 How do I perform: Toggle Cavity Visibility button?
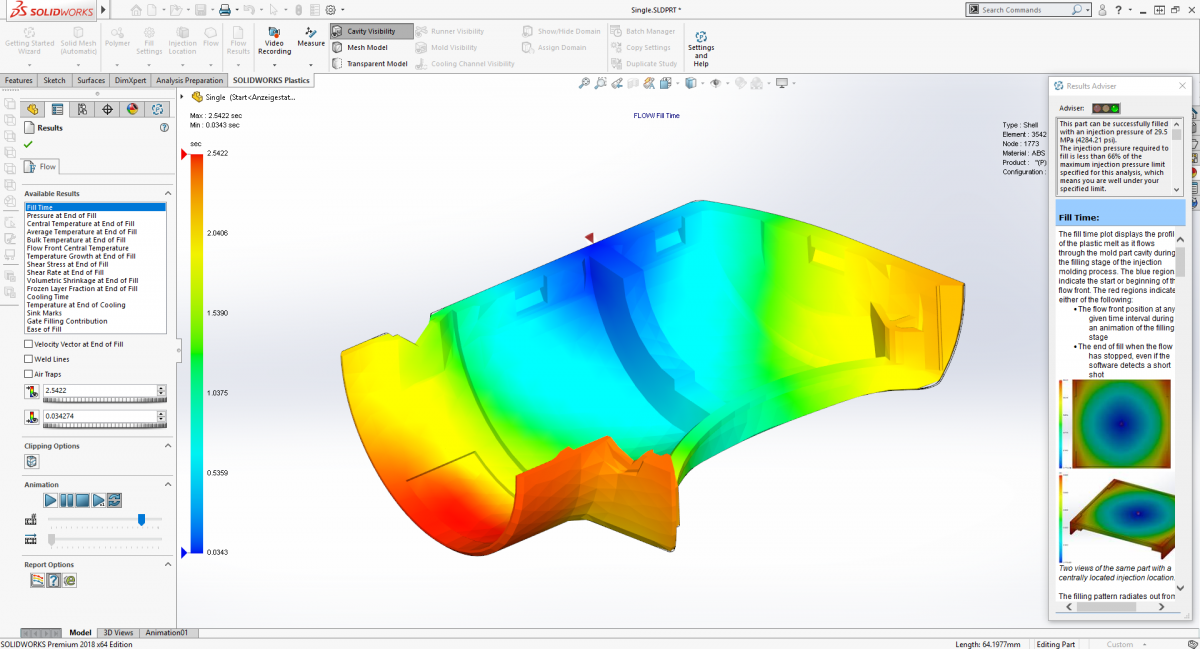371,31
